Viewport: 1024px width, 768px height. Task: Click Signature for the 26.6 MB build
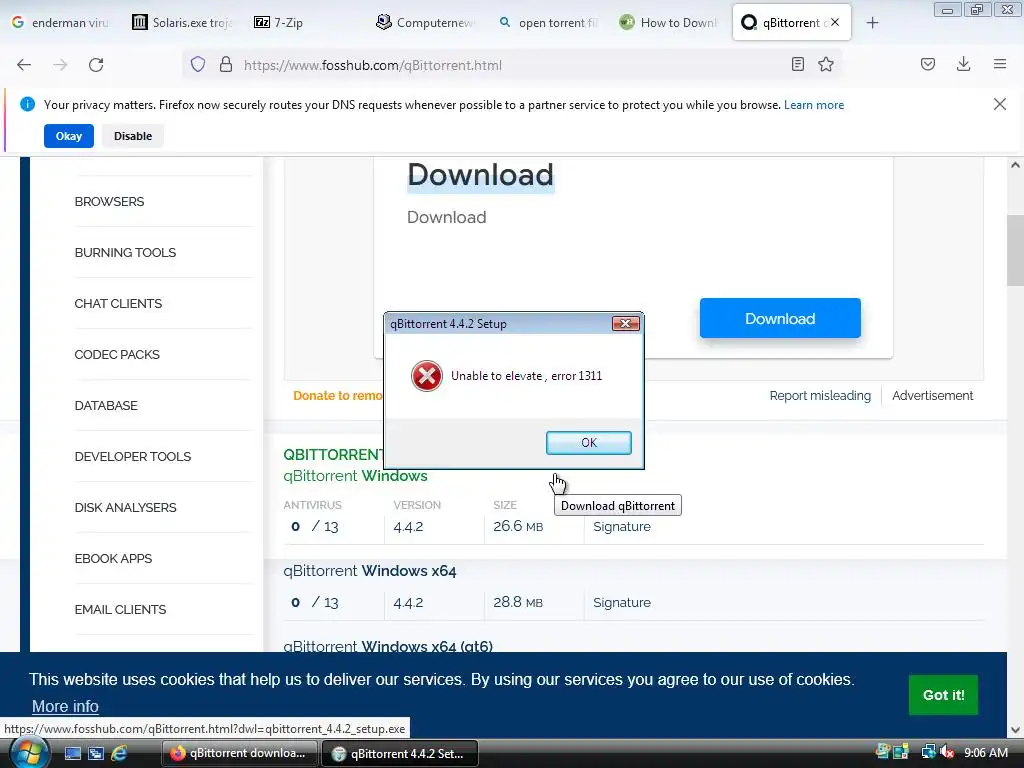tap(622, 526)
